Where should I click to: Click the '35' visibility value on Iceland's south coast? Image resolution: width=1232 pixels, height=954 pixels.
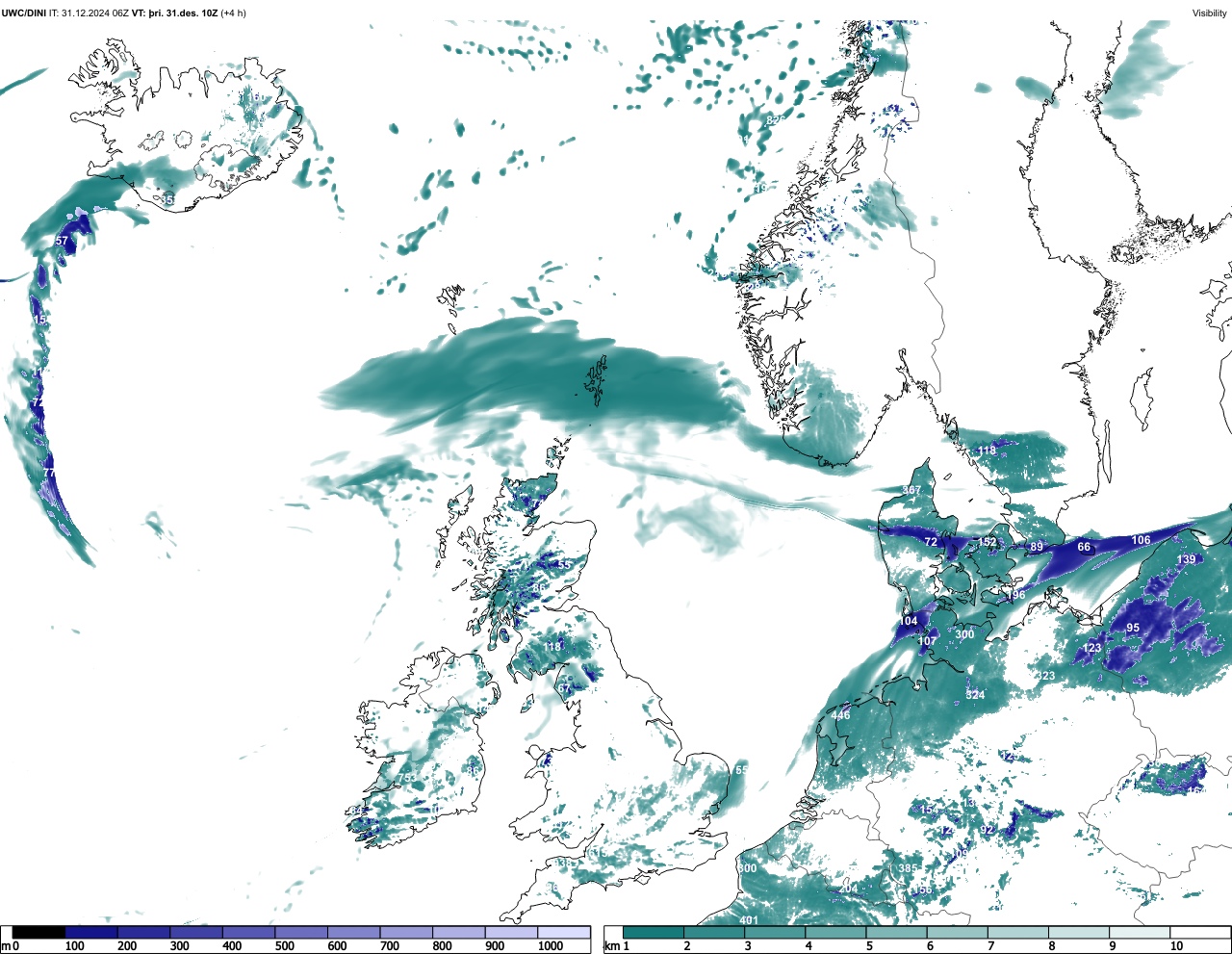click(168, 200)
